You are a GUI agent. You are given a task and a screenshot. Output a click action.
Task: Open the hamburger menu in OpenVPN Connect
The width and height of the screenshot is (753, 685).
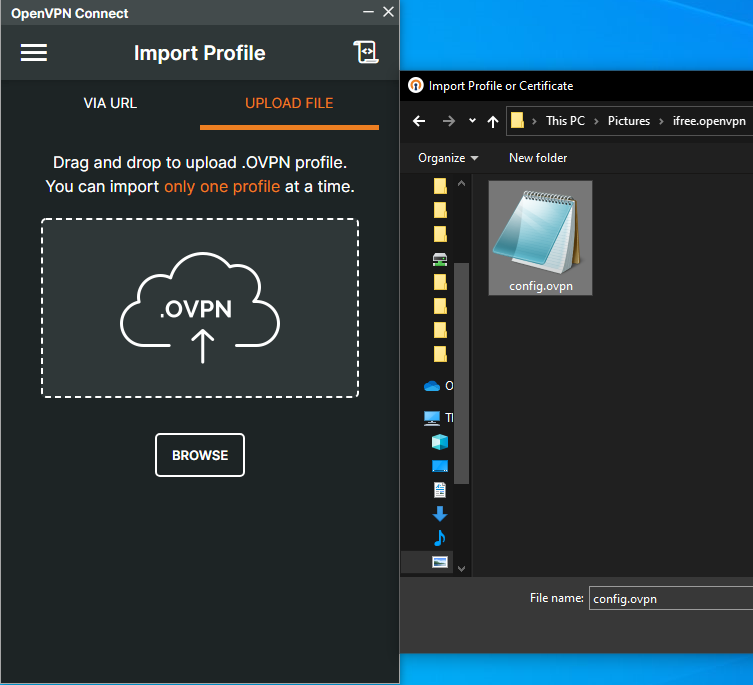coord(34,53)
